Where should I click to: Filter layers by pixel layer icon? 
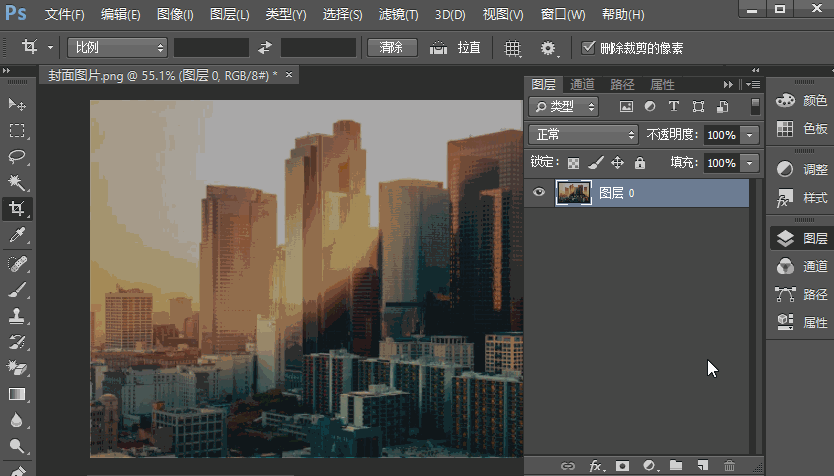coord(627,106)
